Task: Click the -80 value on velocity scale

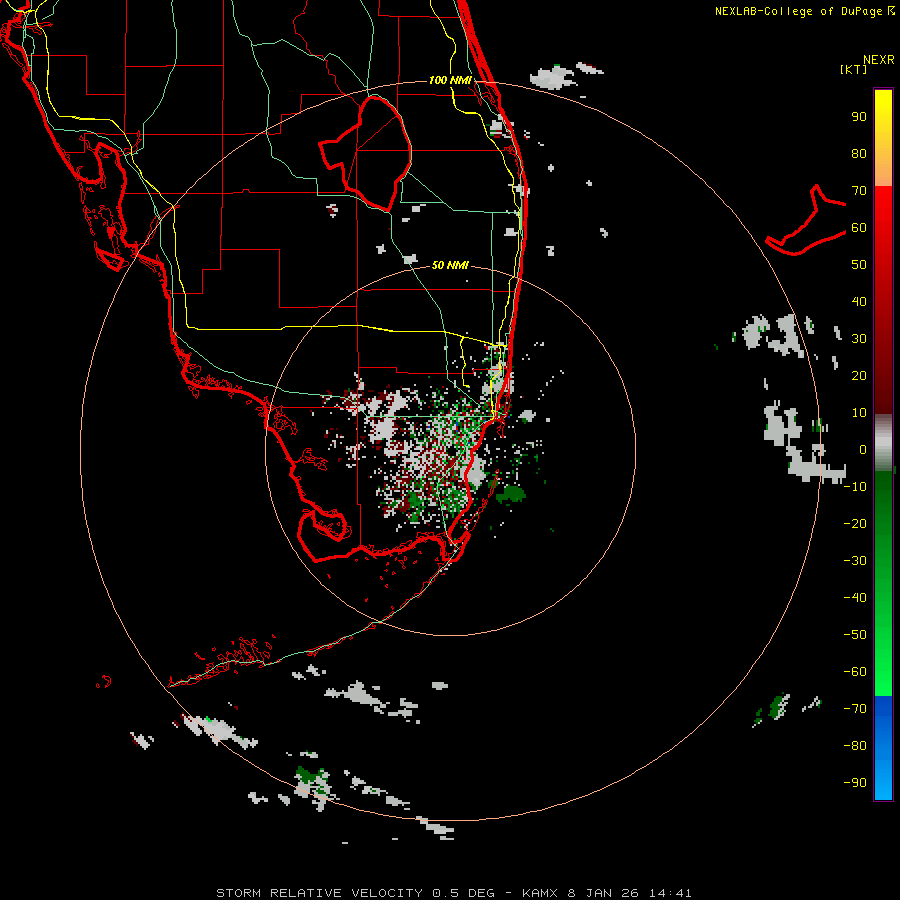Action: 855,746
